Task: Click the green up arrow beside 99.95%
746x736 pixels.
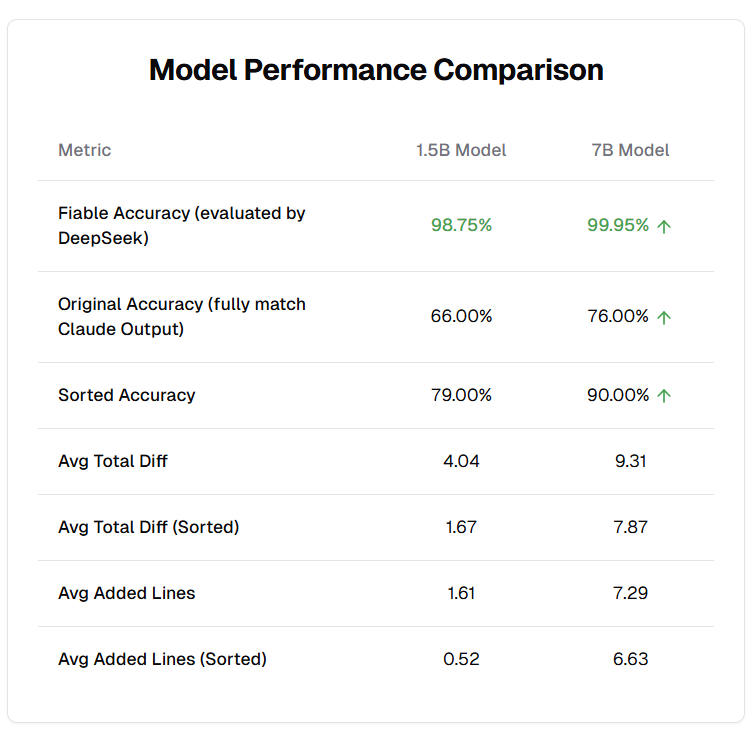Action: (664, 226)
